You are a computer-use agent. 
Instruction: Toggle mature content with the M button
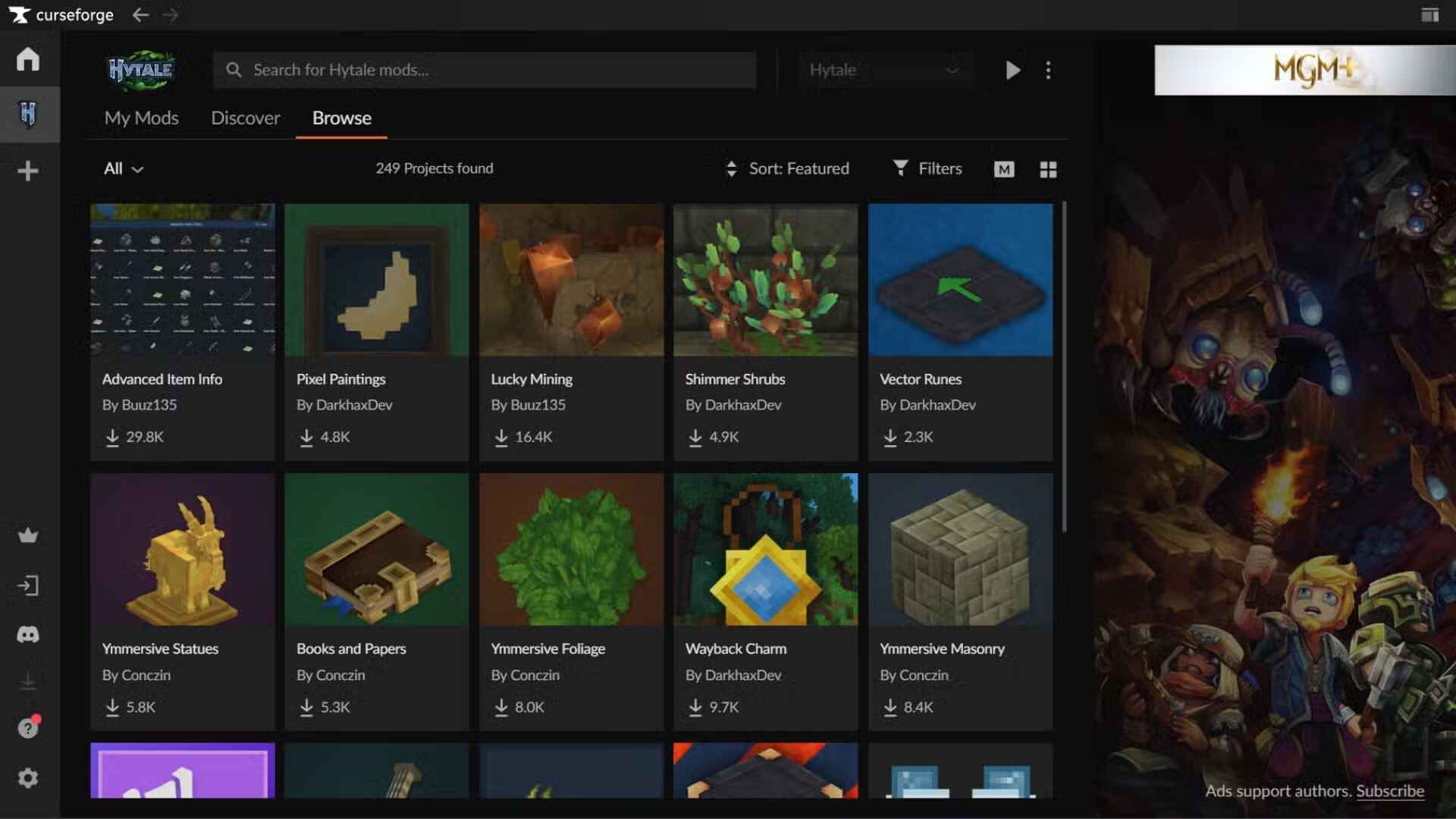[1004, 169]
